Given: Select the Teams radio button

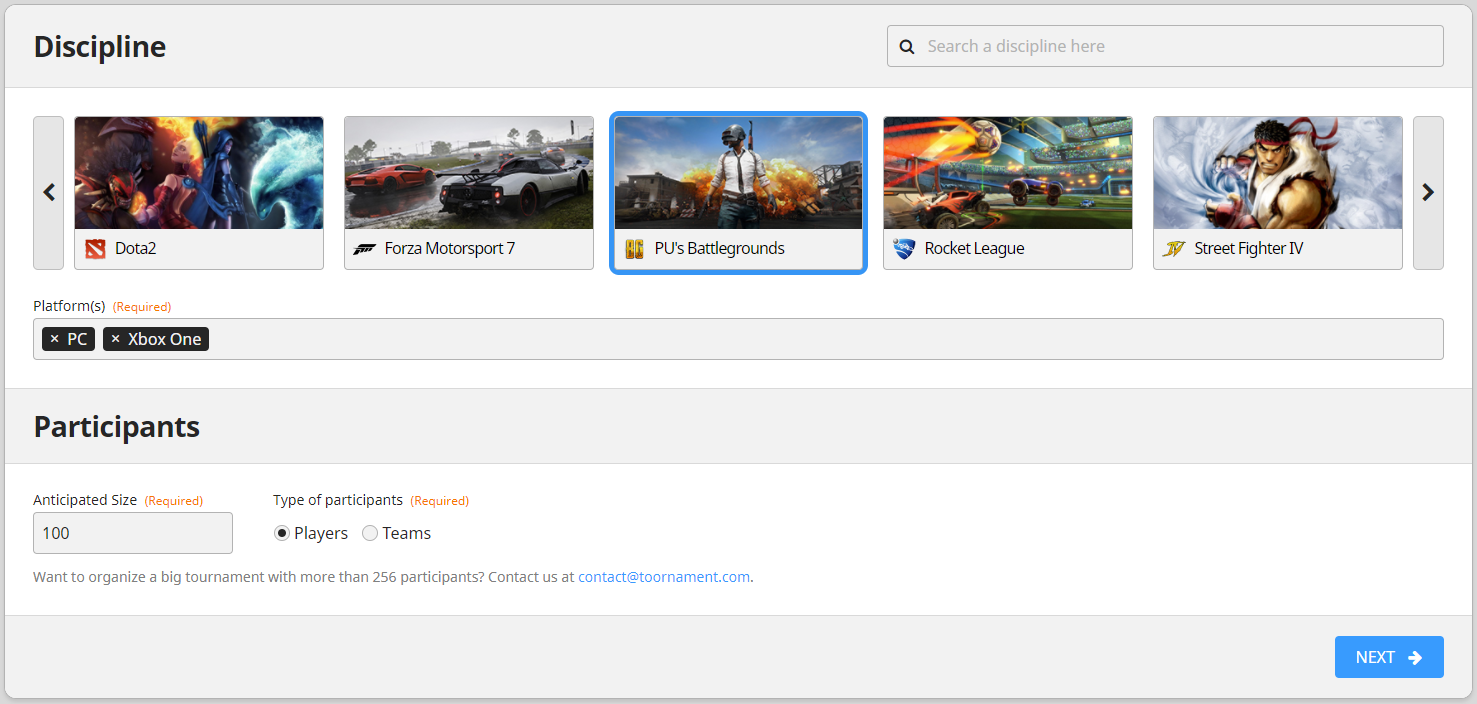Looking at the screenshot, I should click(370, 533).
